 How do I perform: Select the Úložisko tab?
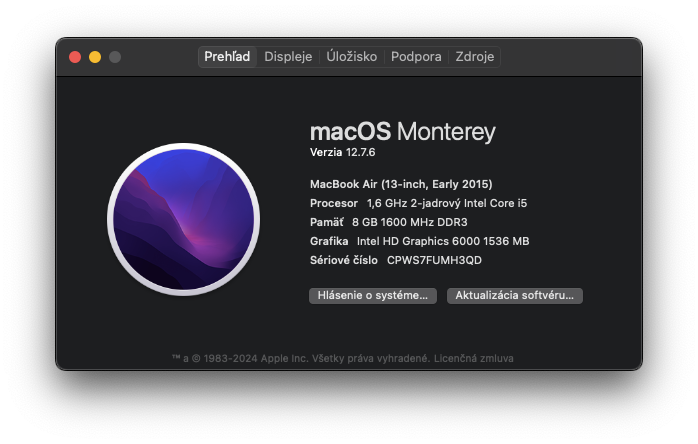pyautogui.click(x=352, y=57)
